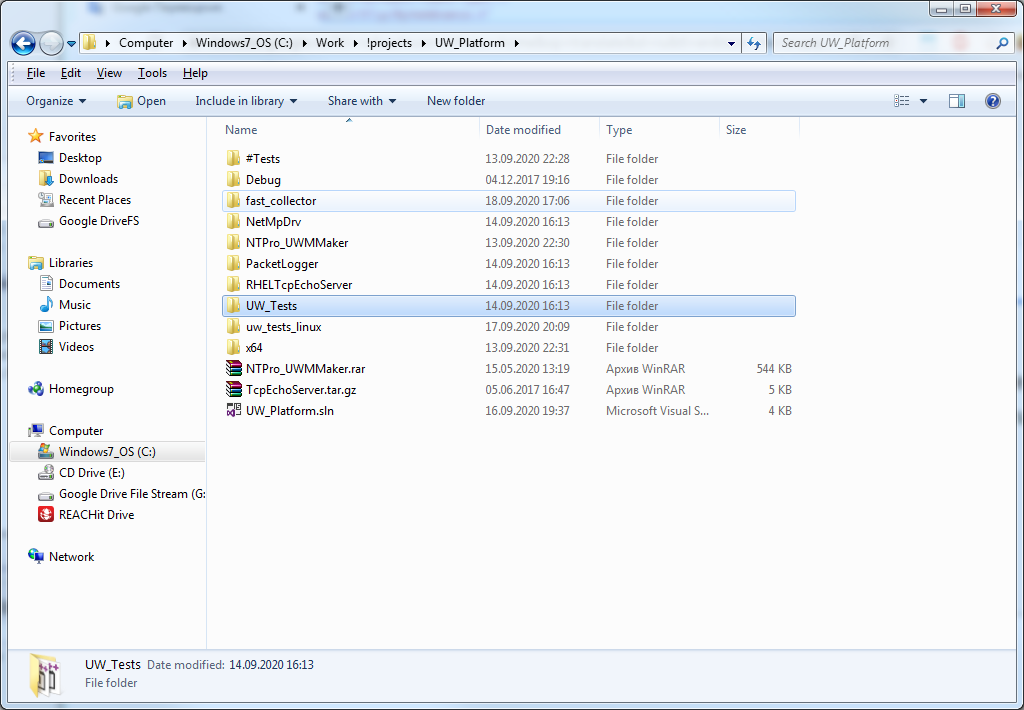Open the Share with dropdown

coord(361,101)
